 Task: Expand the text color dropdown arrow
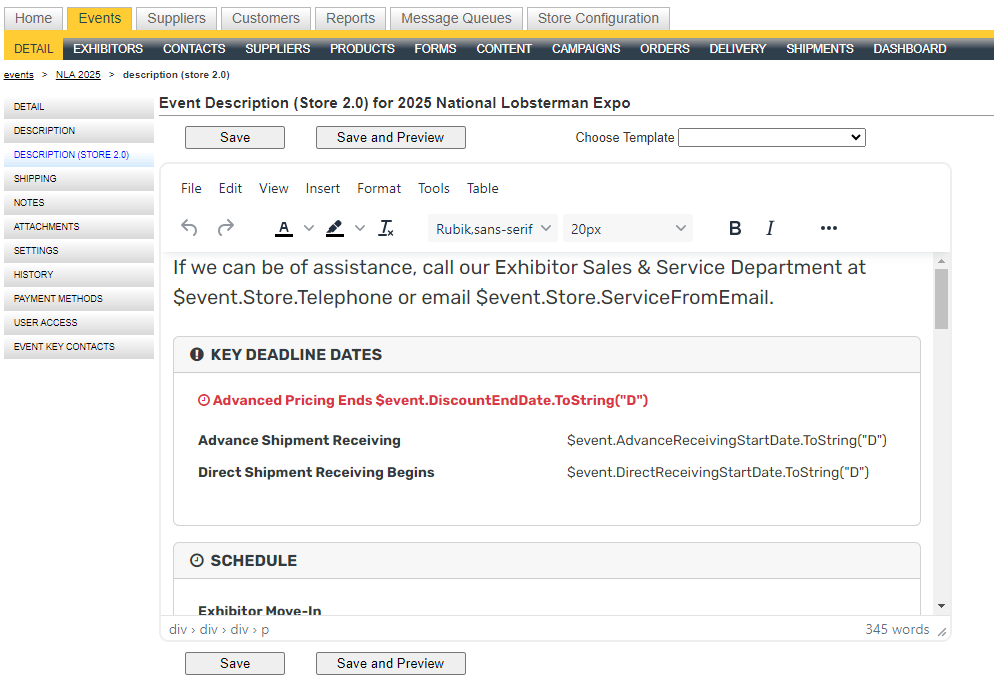[308, 228]
